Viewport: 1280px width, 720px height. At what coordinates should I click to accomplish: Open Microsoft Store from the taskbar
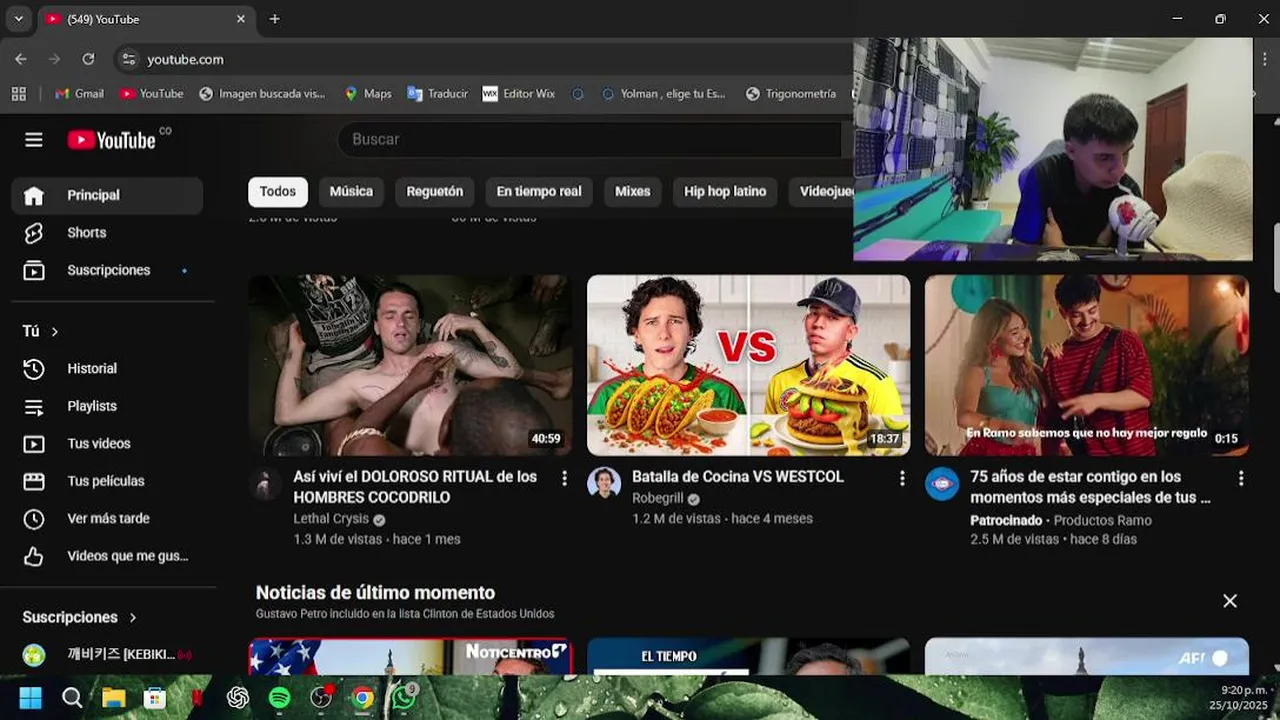pyautogui.click(x=155, y=698)
